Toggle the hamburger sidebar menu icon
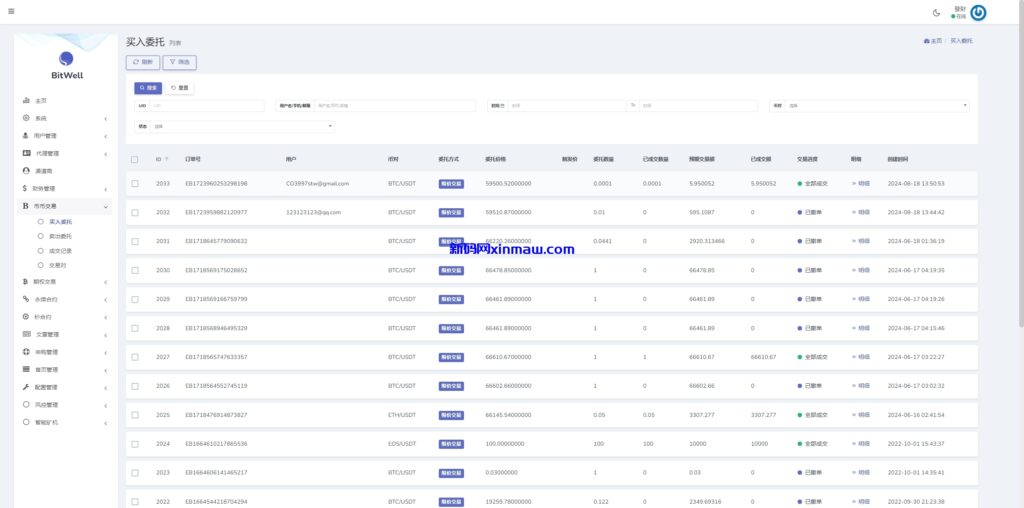 coord(10,12)
